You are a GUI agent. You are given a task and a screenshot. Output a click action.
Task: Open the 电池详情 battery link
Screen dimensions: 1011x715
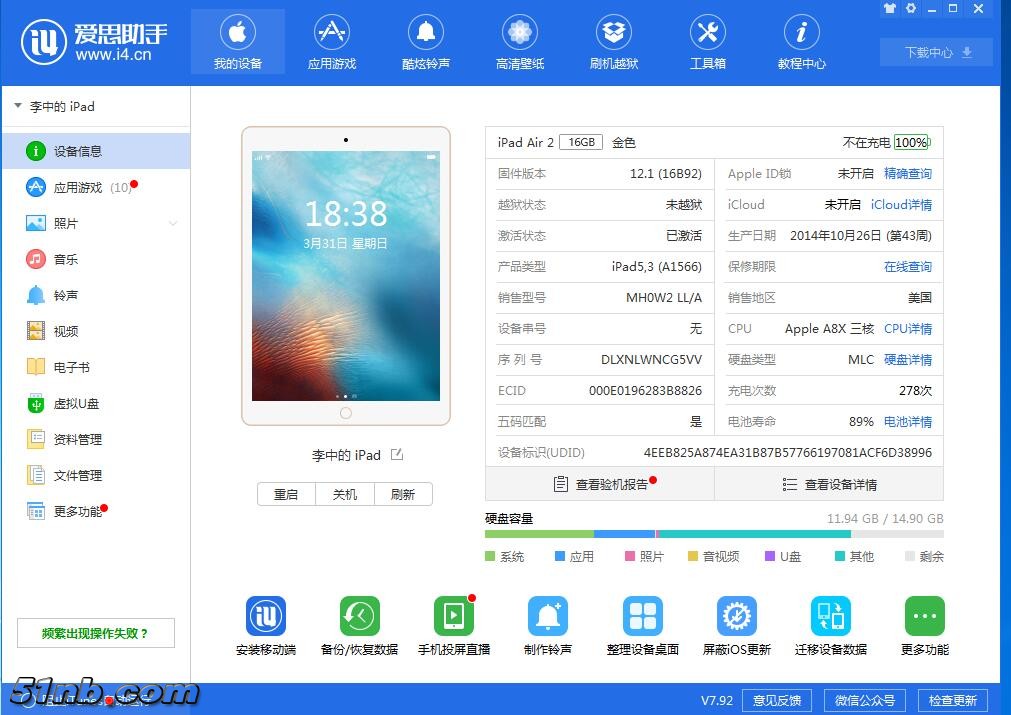click(907, 421)
